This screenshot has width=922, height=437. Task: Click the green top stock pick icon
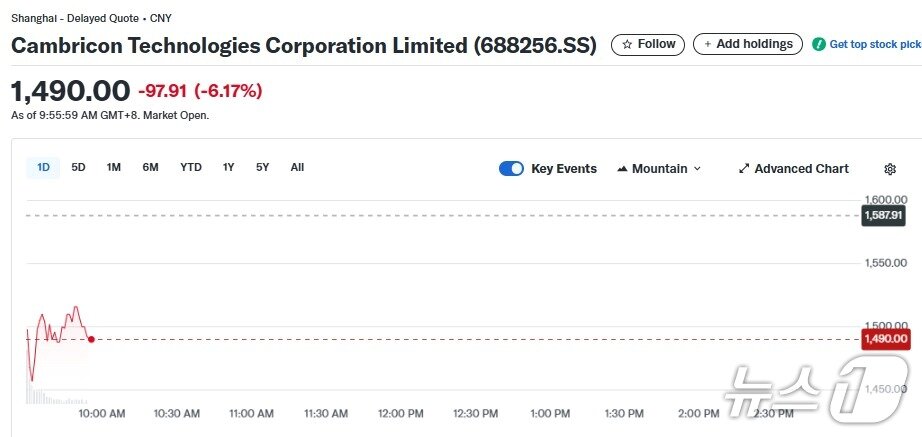click(819, 44)
